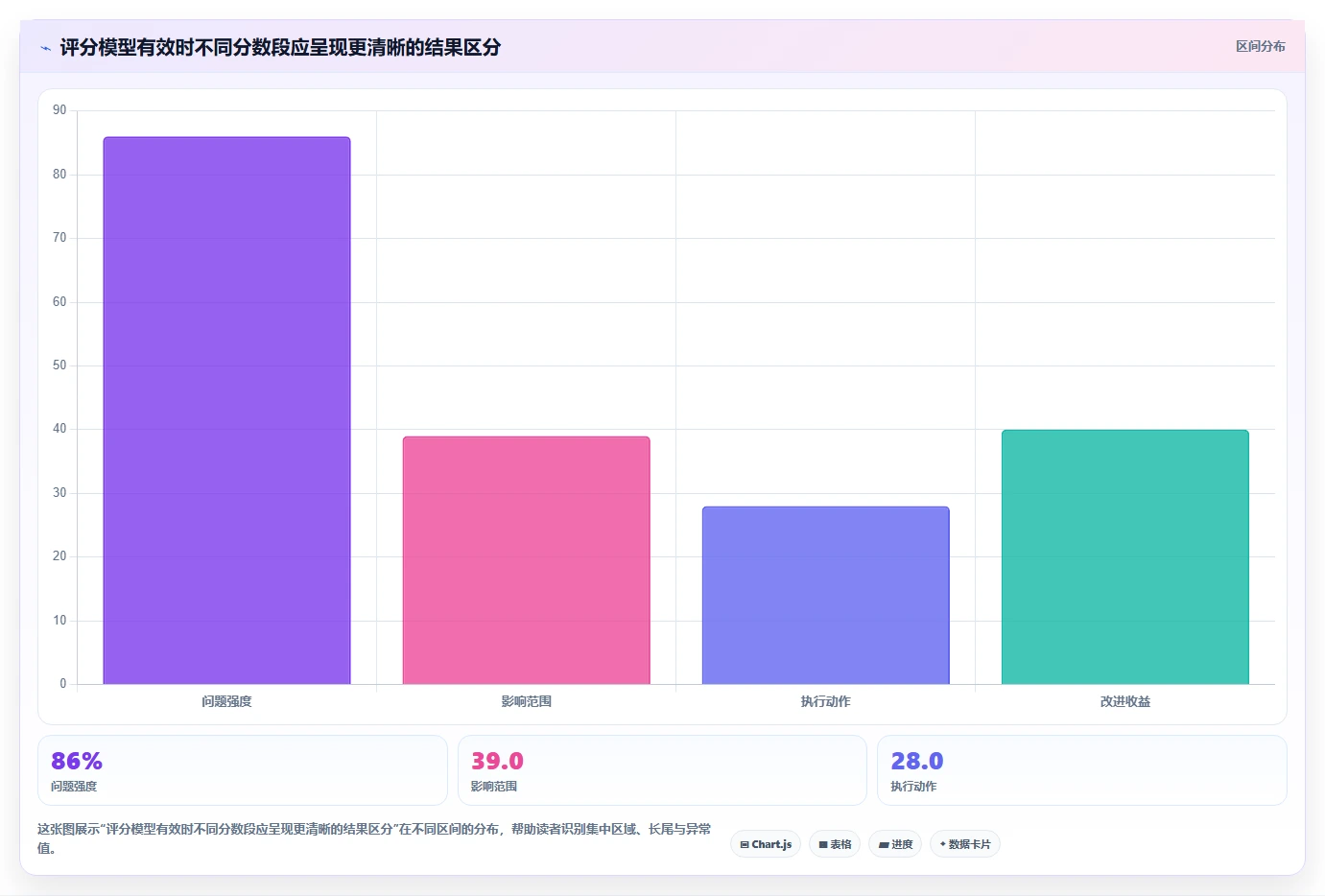Select the 39.0 影响范围 stat card
Viewport: 1325px width, 896px height.
[x=662, y=770]
